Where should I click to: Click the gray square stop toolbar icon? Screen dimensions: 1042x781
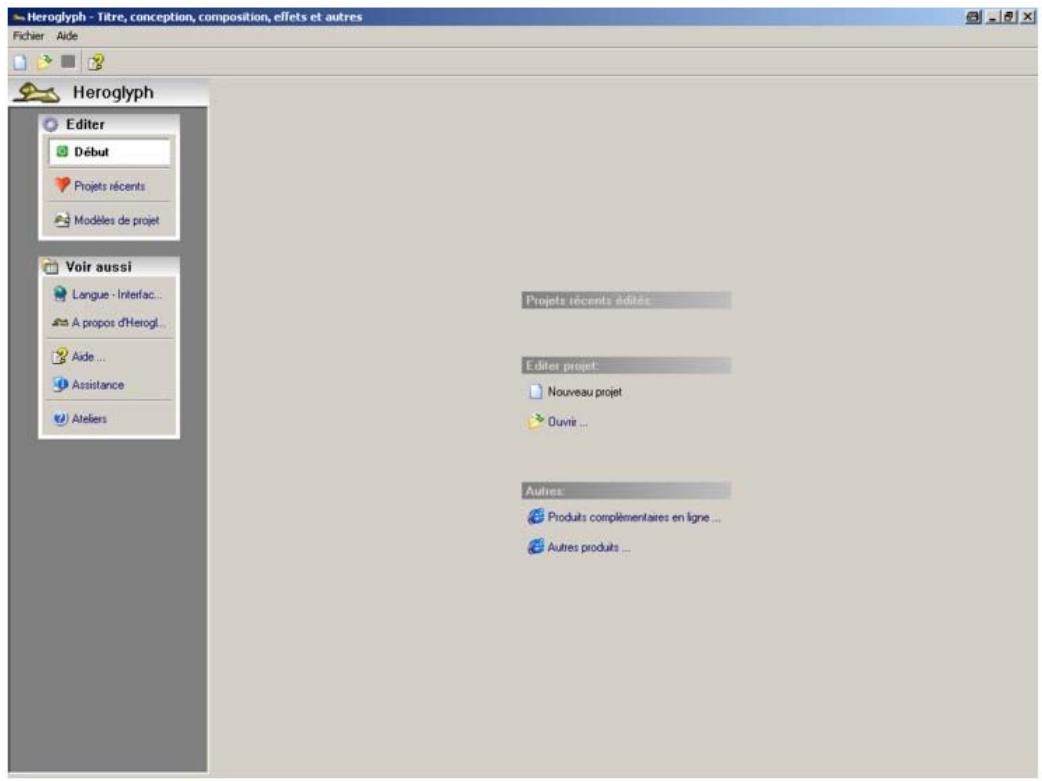[68, 62]
